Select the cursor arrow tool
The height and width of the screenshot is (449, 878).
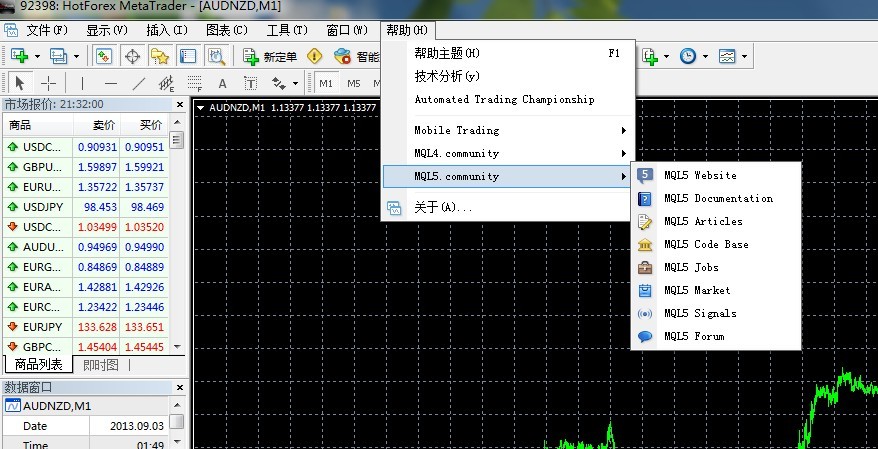coord(20,84)
